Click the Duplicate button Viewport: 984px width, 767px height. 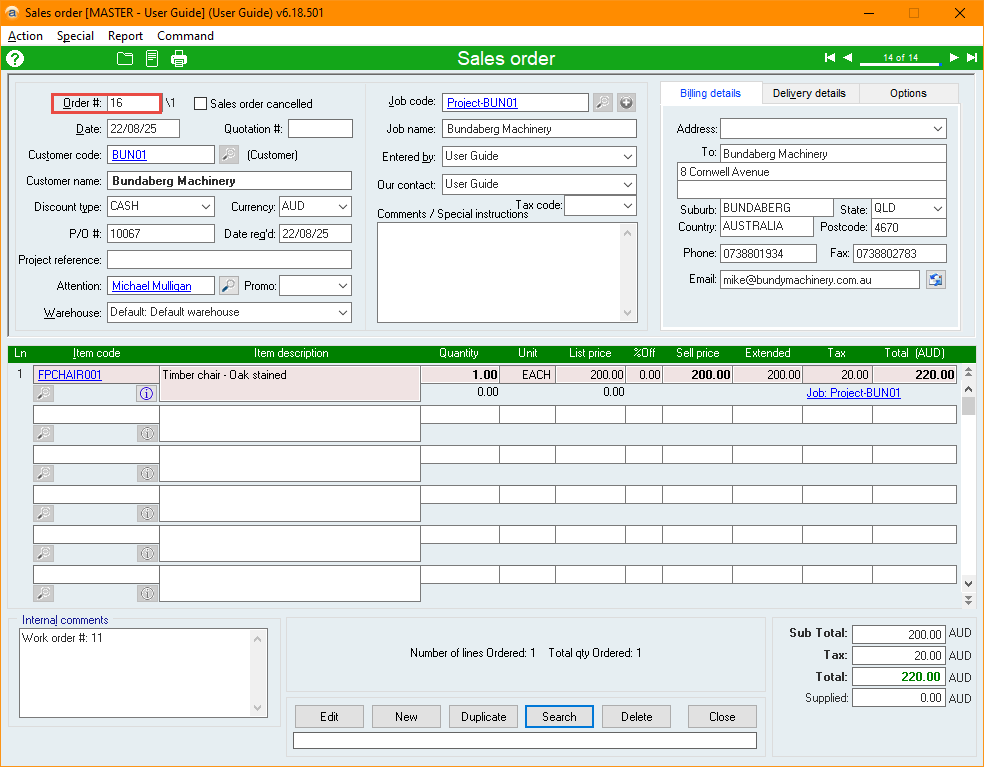point(483,717)
